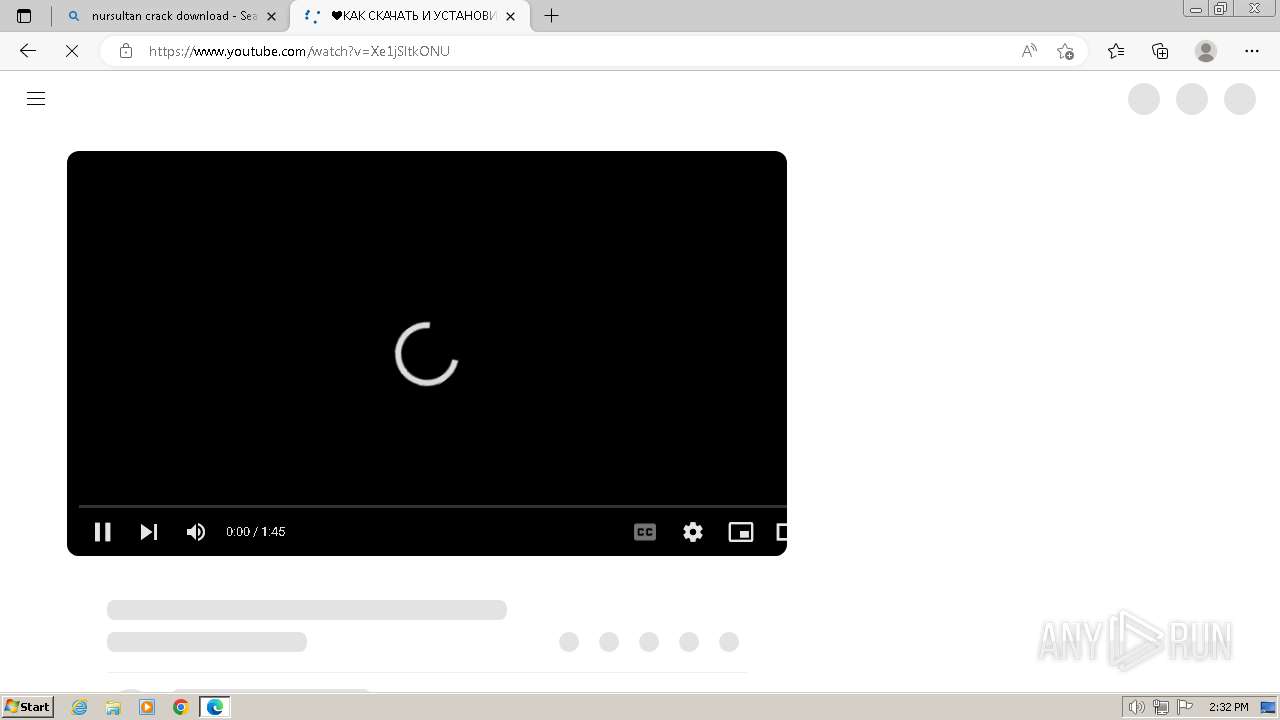Open the Favorites list
The image size is (1280, 720).
click(x=1116, y=51)
